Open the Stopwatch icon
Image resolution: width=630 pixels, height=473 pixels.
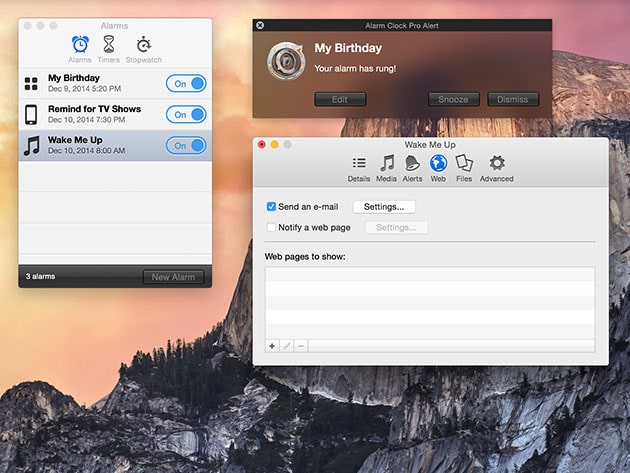[143, 44]
